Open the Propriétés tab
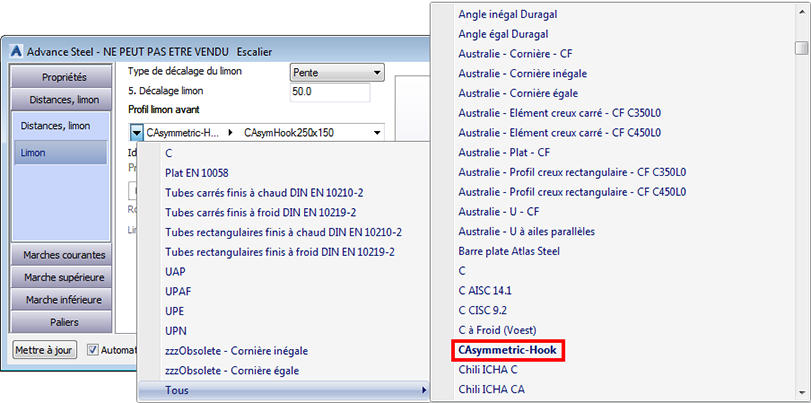This screenshot has width=811, height=403. (64, 77)
